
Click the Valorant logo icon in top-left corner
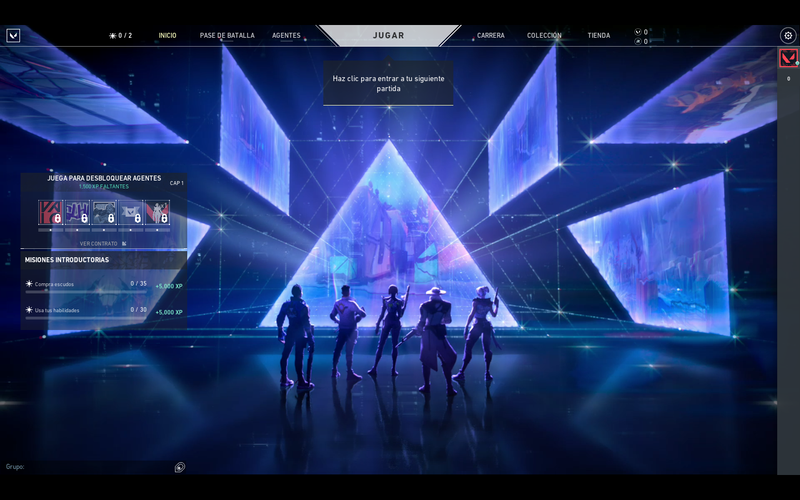(x=13, y=35)
